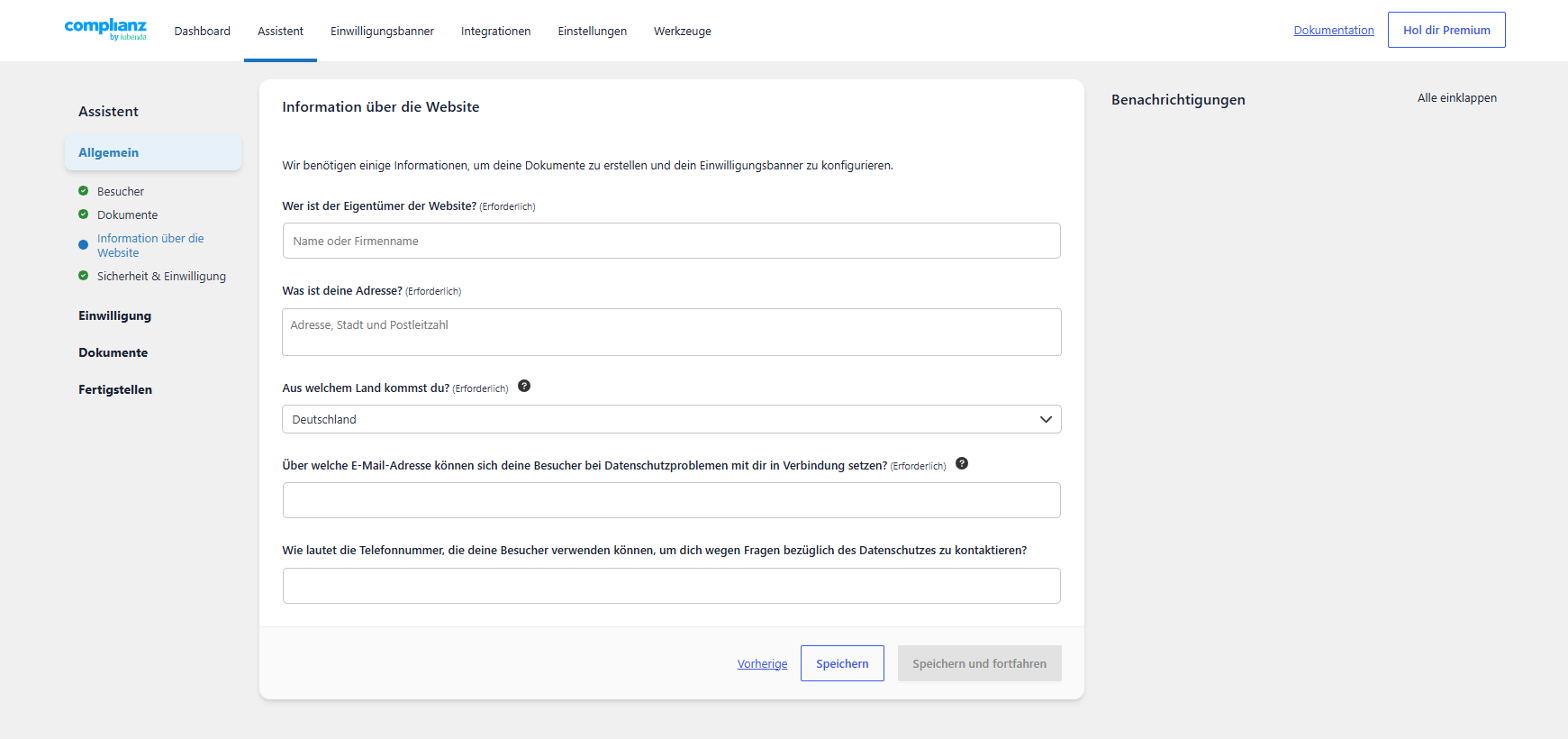Collapse all notifications with Alle einklappen
The height and width of the screenshot is (739, 1568).
click(1457, 98)
